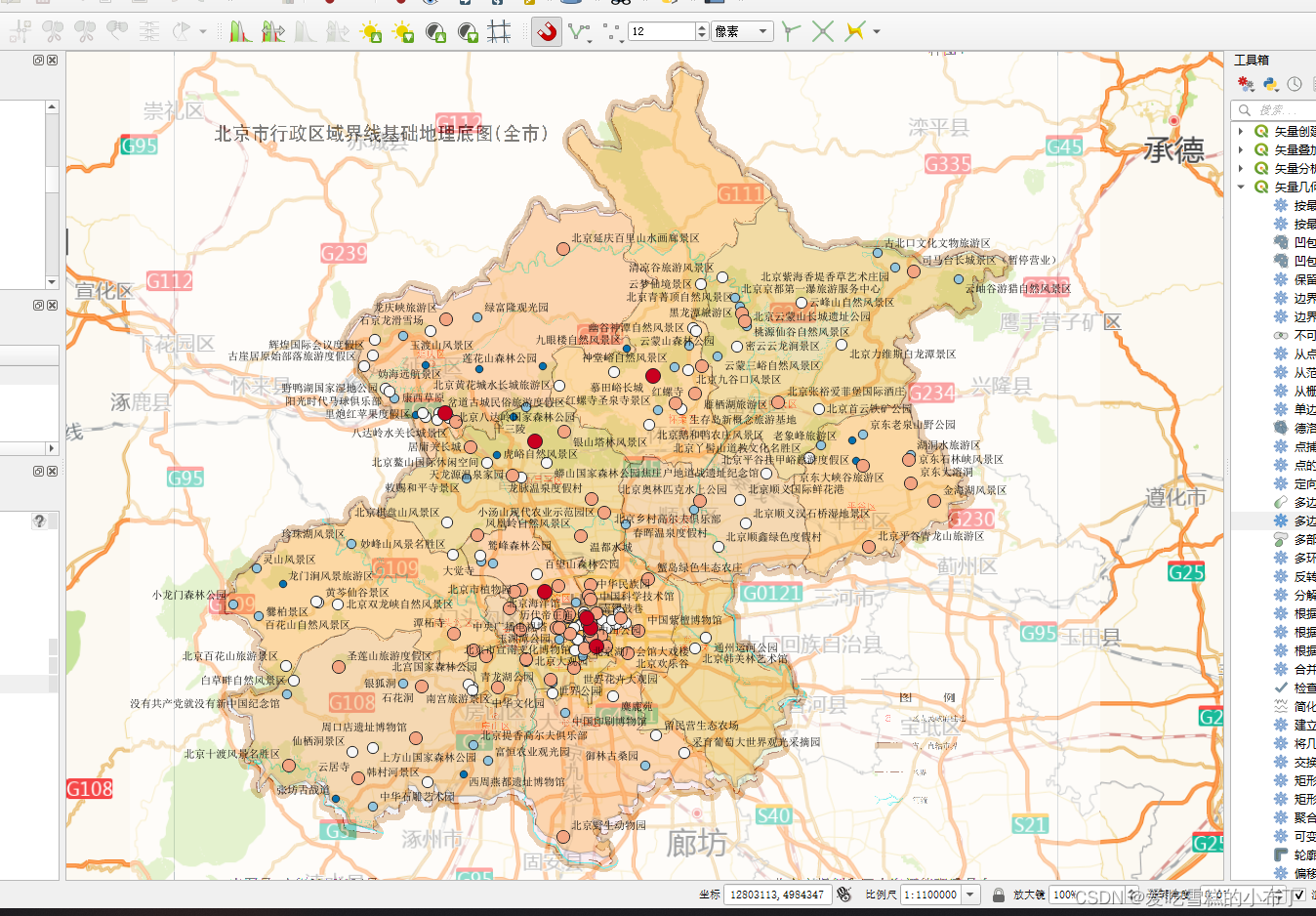
Task: Toggle snapping on intersection button
Action: [x=823, y=32]
